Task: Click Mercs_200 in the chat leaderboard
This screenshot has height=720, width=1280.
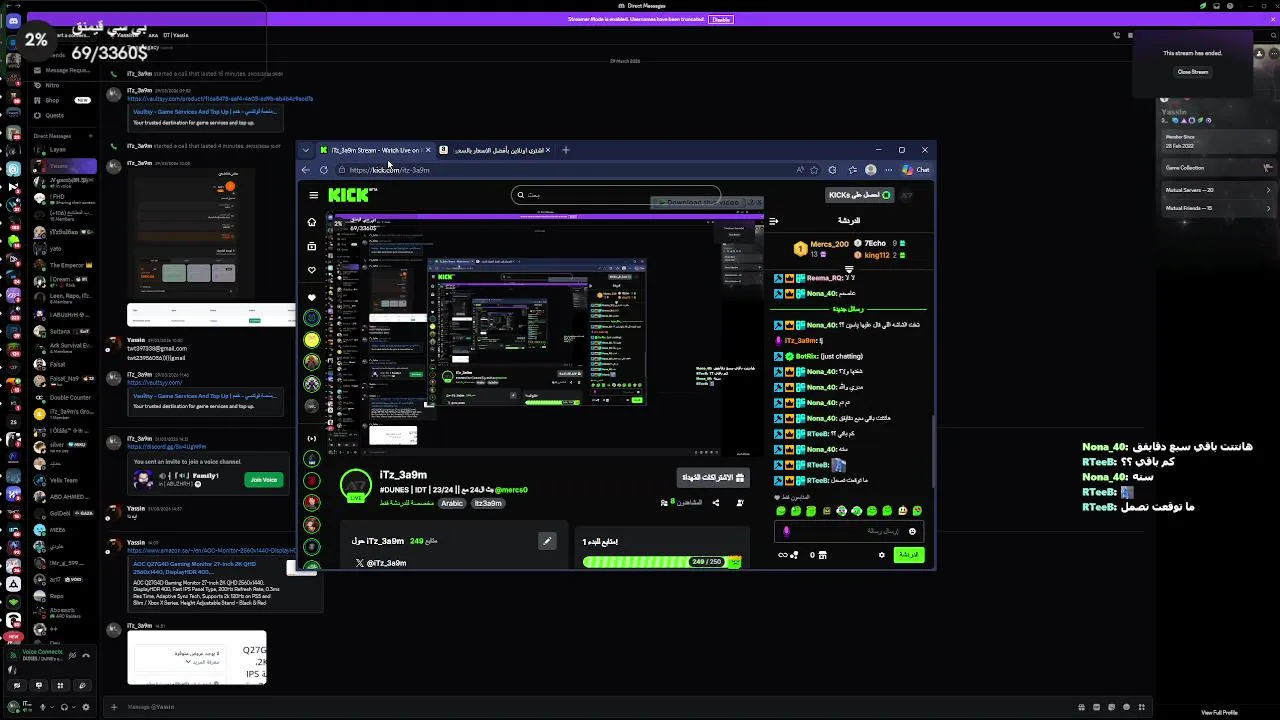Action: [x=829, y=244]
